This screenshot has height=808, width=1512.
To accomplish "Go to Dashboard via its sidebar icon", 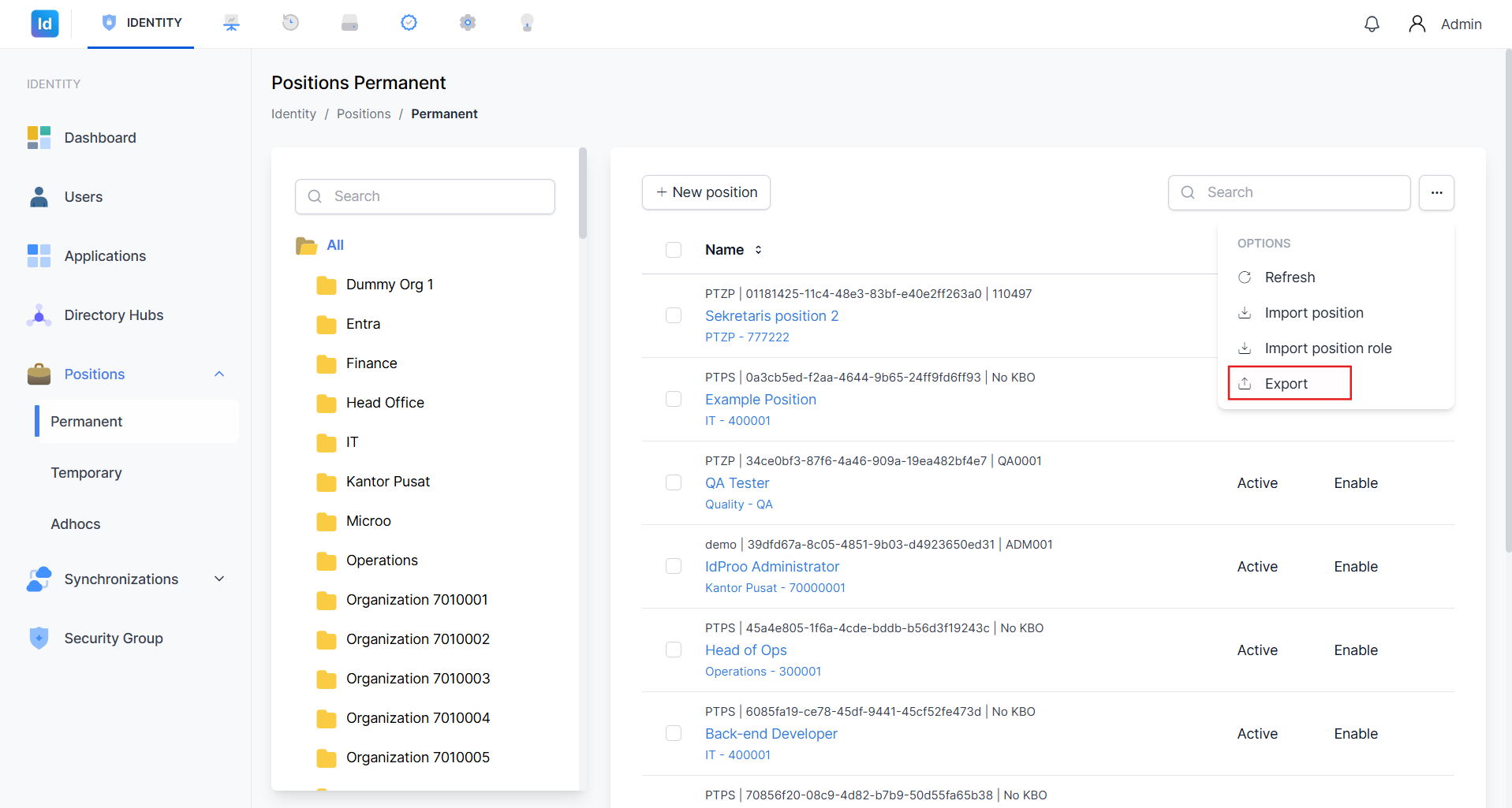I will click(x=39, y=138).
